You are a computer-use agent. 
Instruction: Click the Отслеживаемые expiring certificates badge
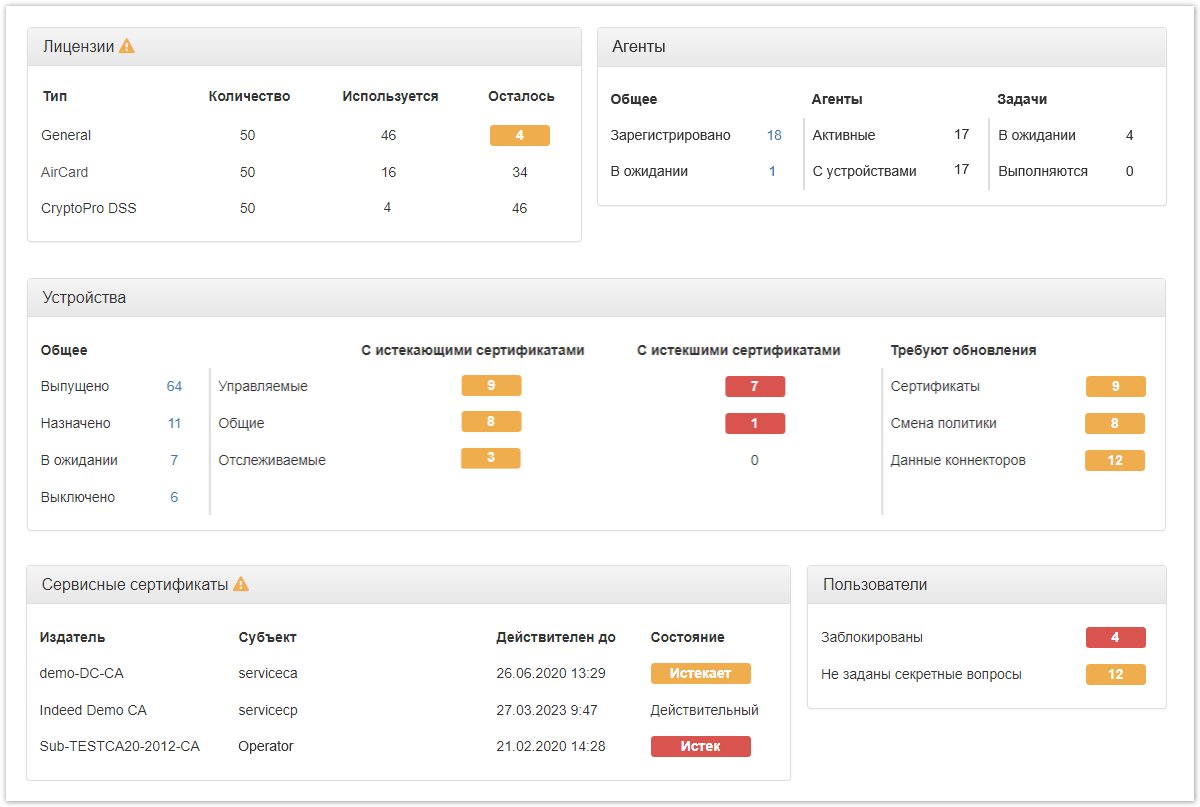491,458
